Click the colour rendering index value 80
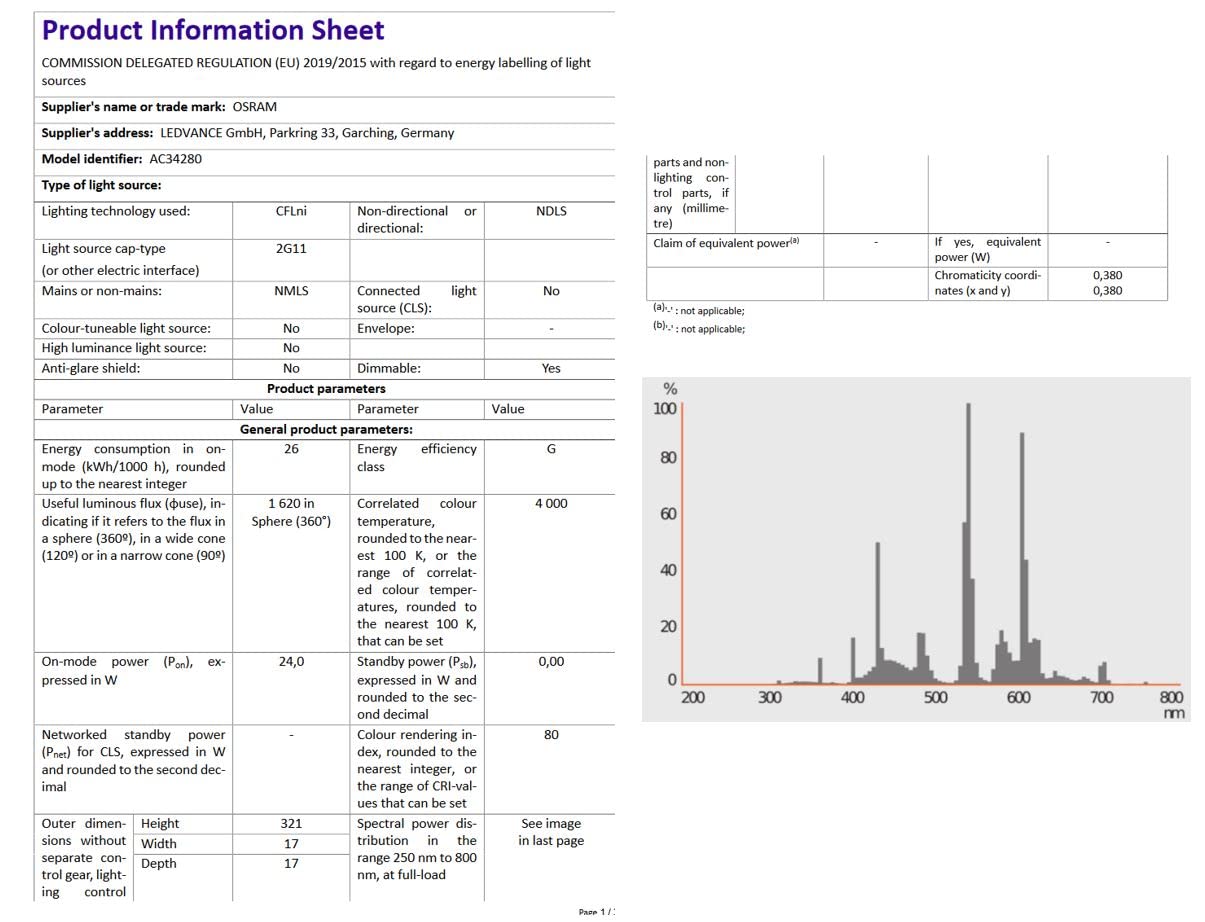Image resolution: width=1205 pixels, height=922 pixels. [x=551, y=735]
